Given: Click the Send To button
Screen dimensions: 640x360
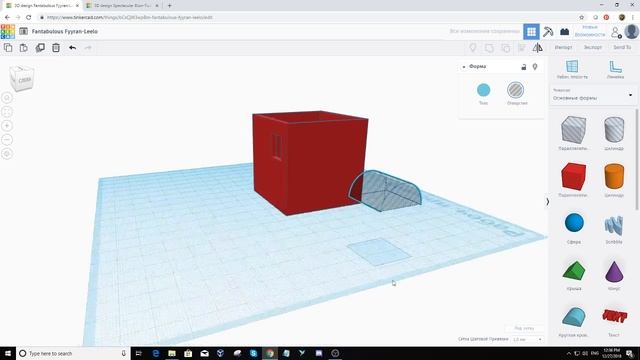Looking at the screenshot, I should (622, 47).
